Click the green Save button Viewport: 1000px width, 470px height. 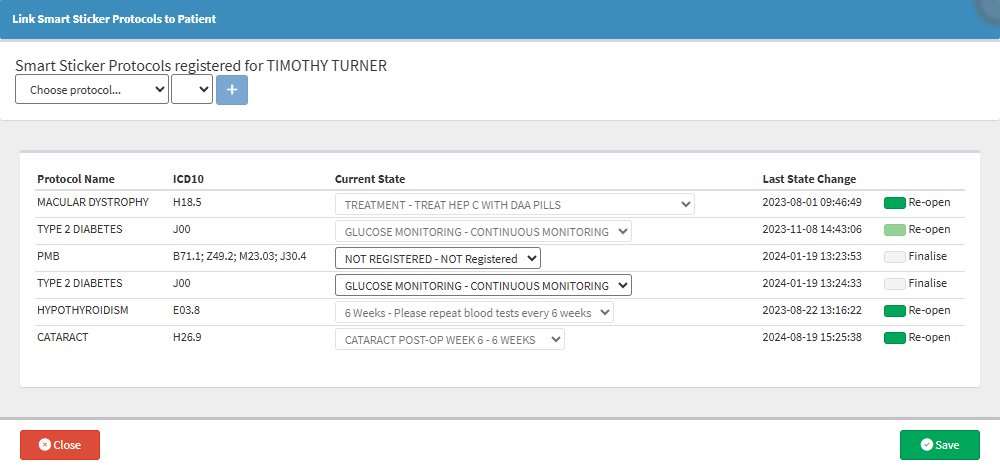click(939, 445)
